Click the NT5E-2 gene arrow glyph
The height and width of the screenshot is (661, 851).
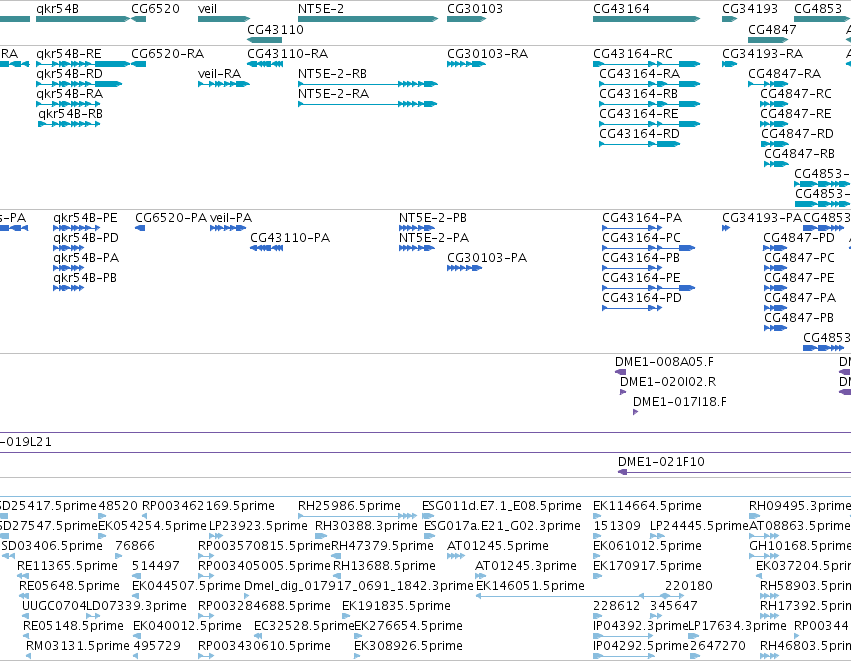coord(368,19)
